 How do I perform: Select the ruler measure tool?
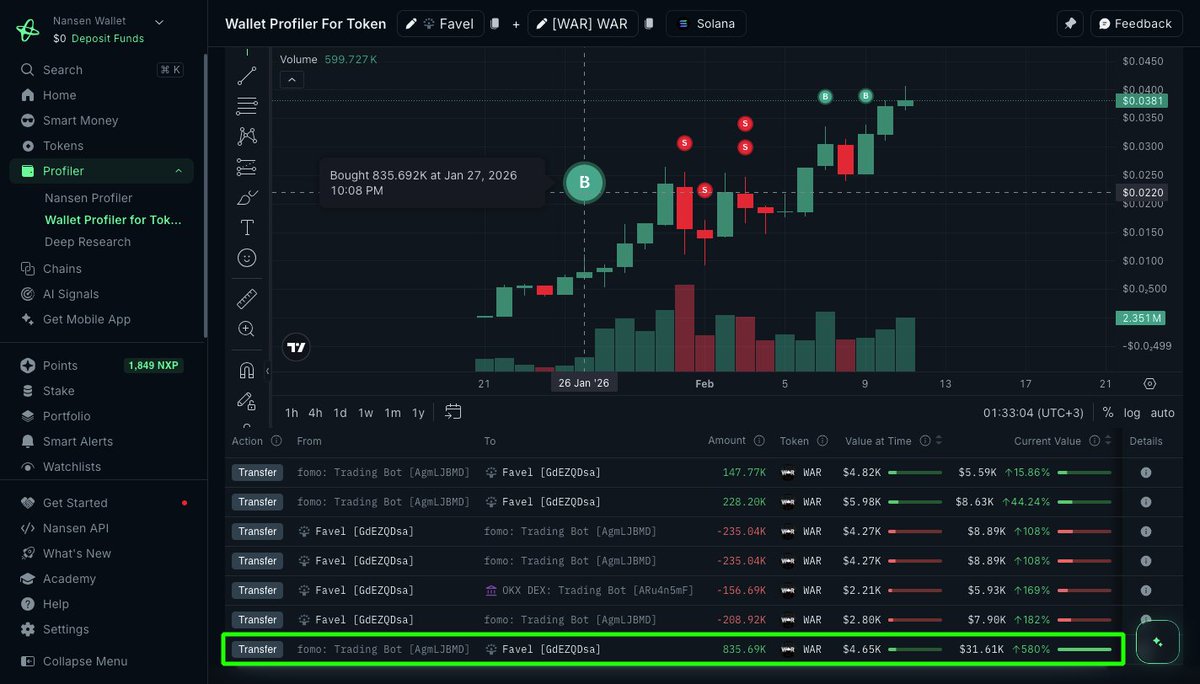247,298
